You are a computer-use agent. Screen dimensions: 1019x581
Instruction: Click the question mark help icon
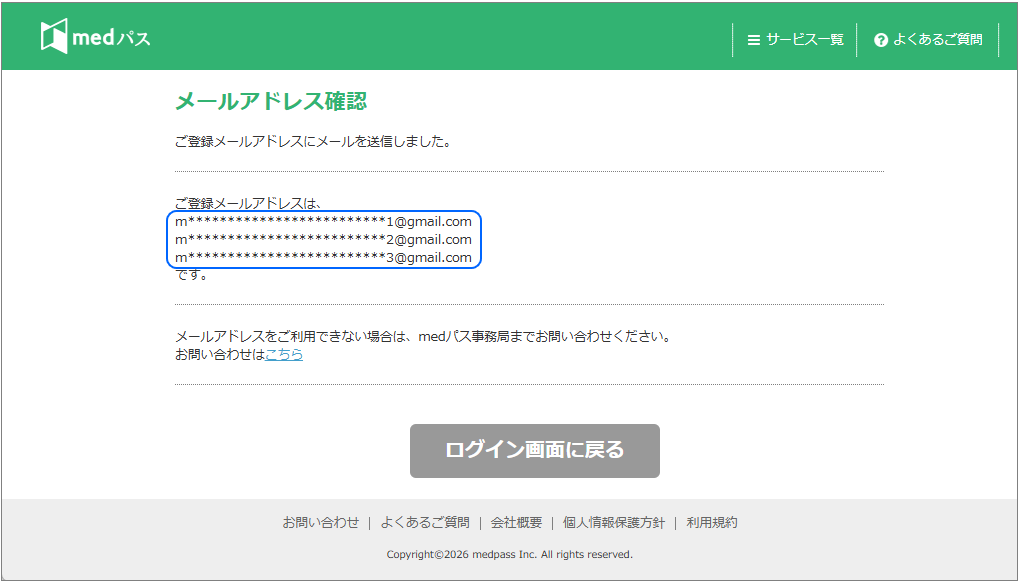[x=881, y=40]
